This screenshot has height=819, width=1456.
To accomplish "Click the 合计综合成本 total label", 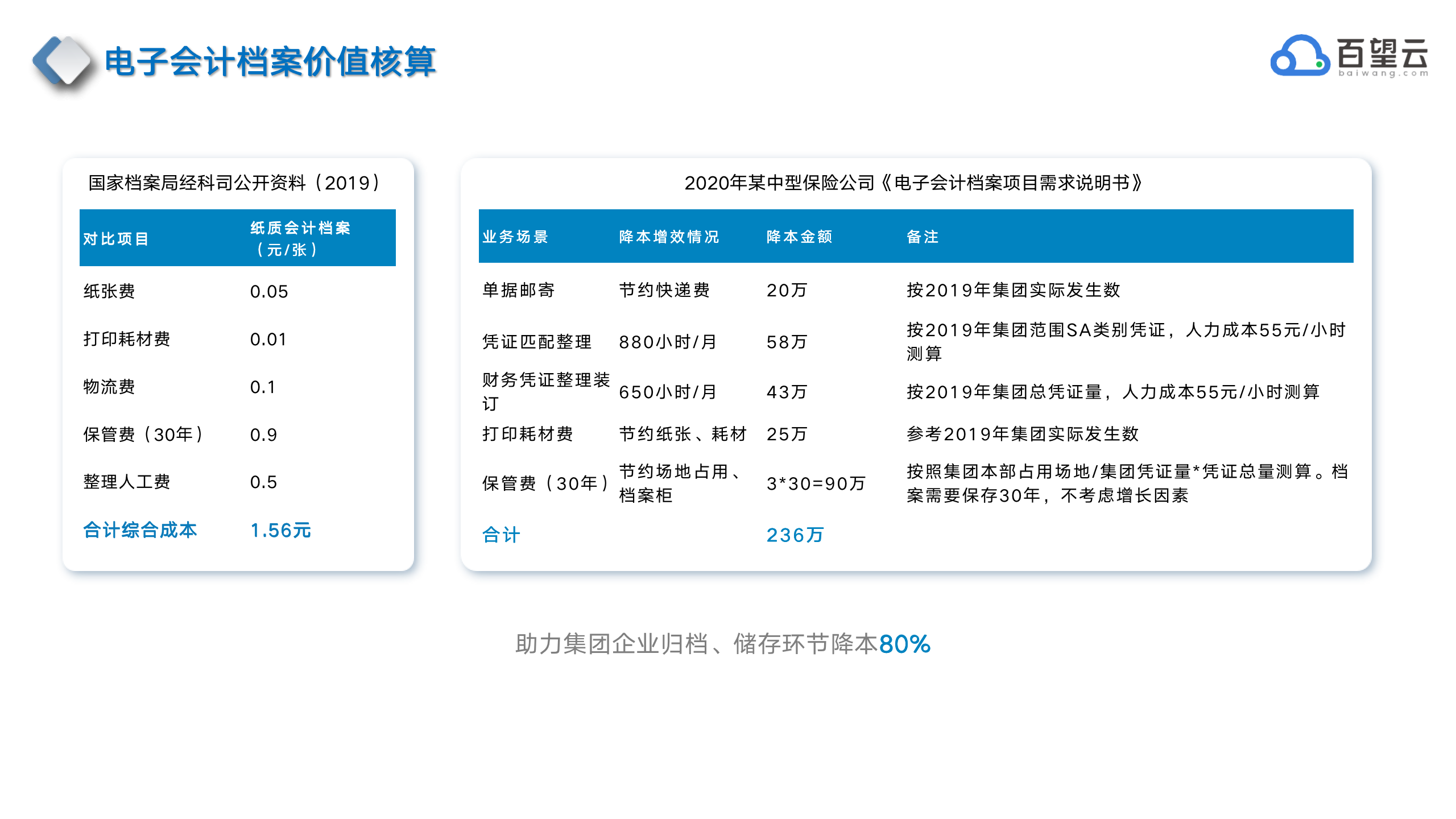I will (140, 530).
